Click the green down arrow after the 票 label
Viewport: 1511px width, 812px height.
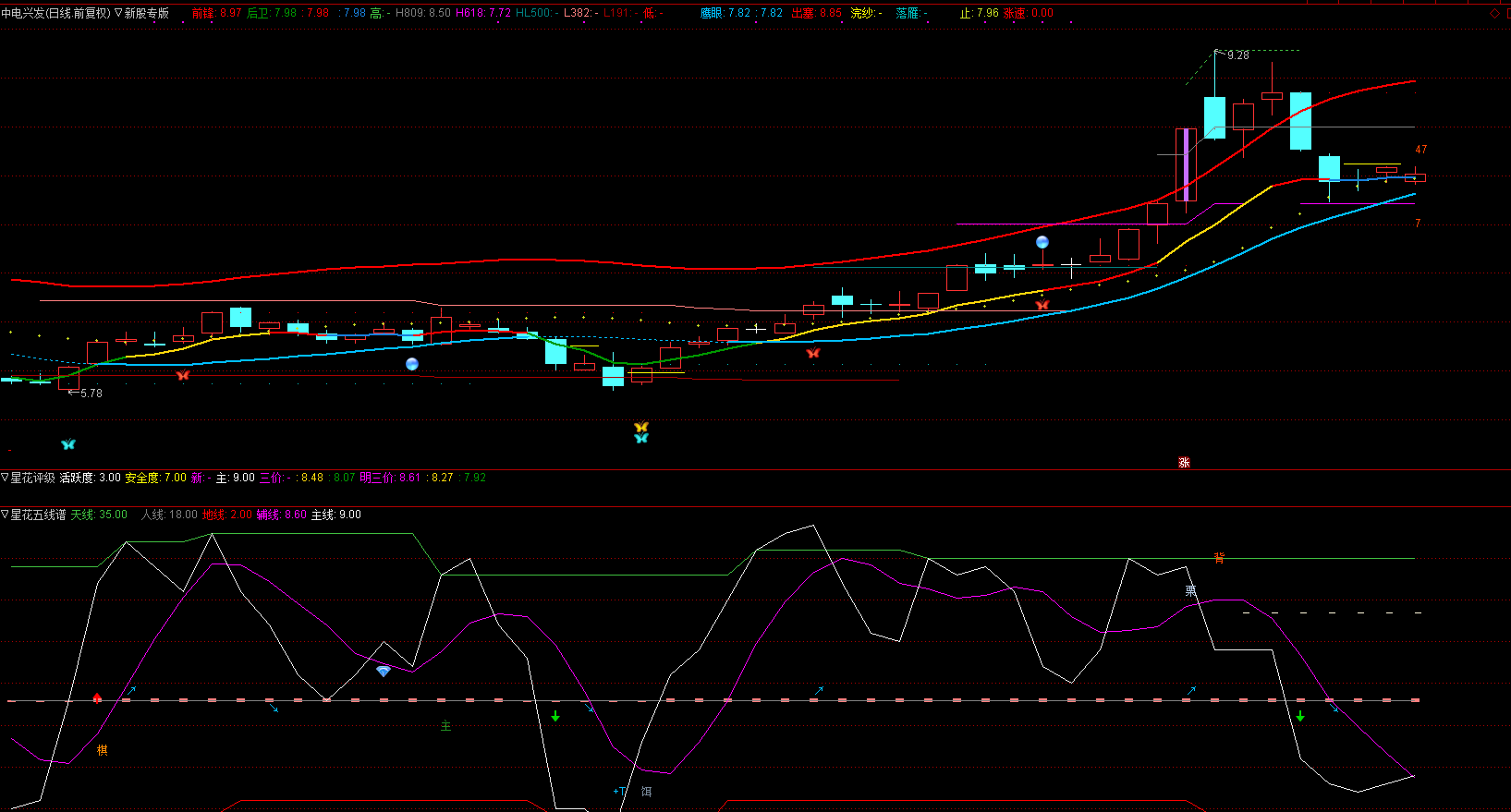(1300, 716)
